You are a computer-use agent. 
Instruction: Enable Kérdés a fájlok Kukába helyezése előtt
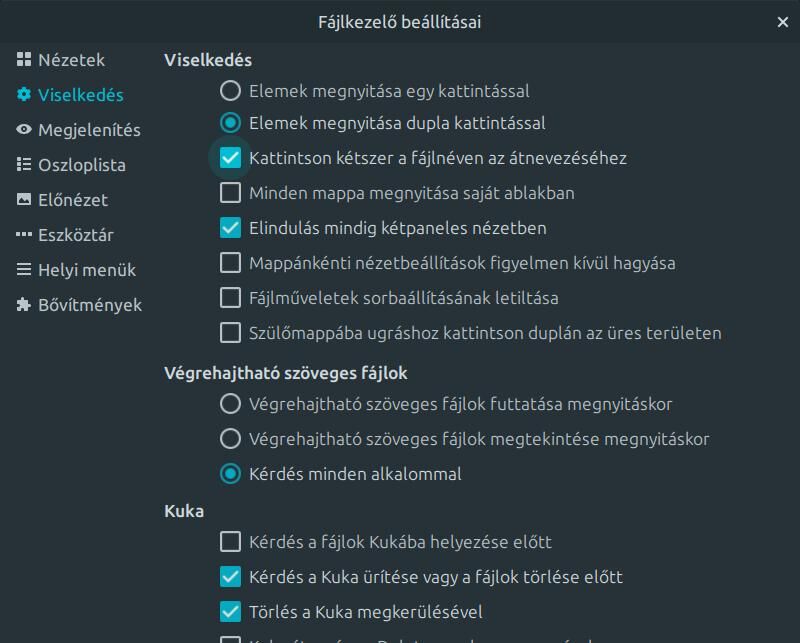coord(230,542)
